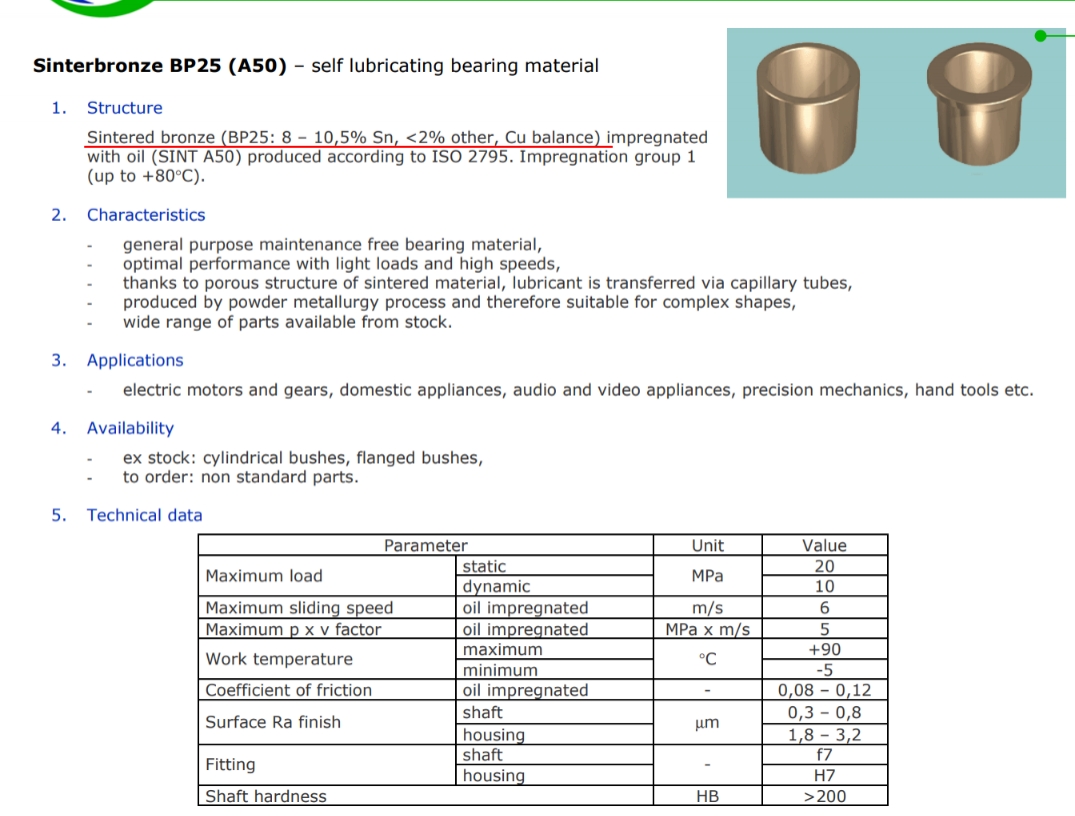The height and width of the screenshot is (816, 1075).
Task: Click the ISO 2795 impregnation sentence
Action: (x=391, y=157)
